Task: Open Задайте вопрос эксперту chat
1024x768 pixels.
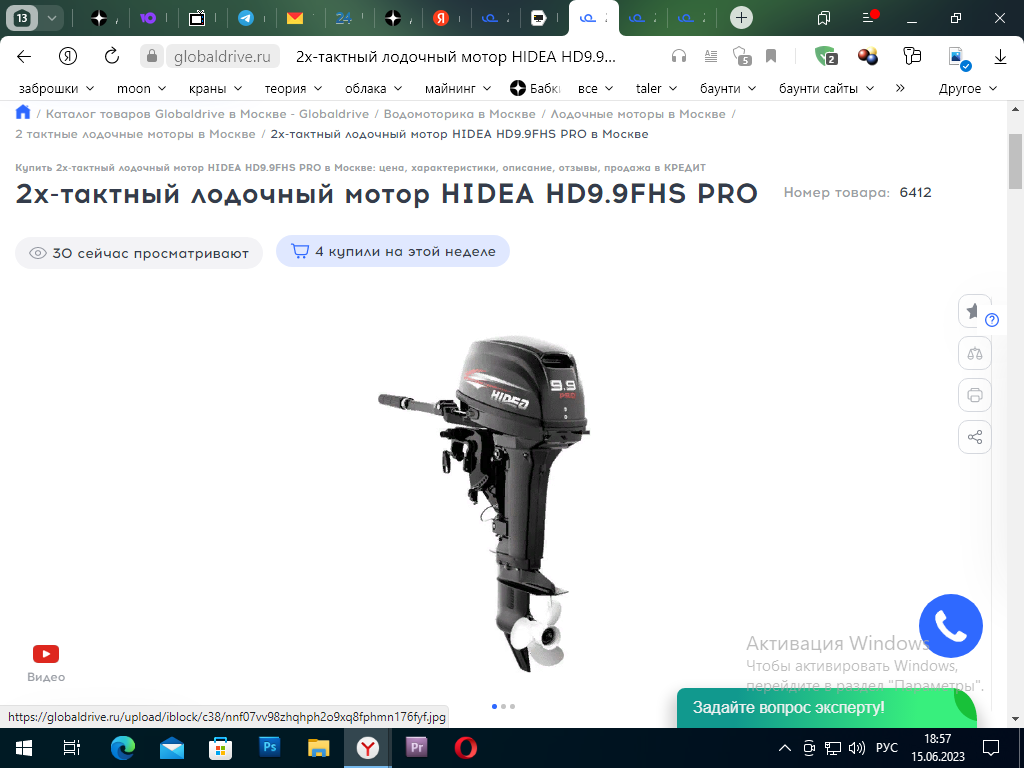Action: (x=826, y=707)
